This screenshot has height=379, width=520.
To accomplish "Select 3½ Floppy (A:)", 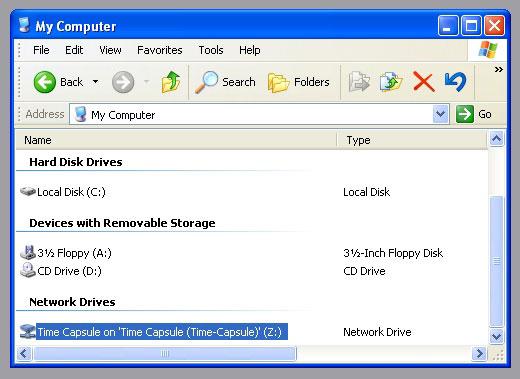I will [x=74, y=253].
